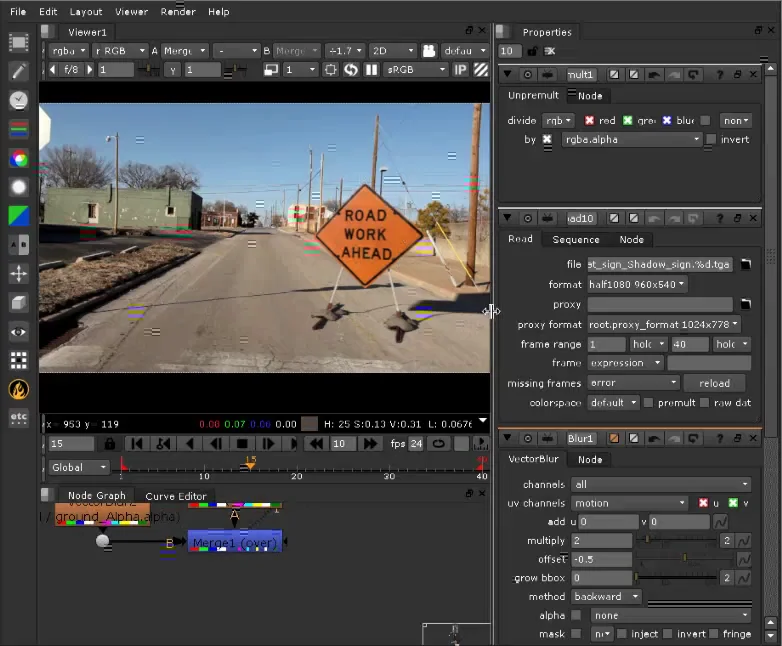Open the Image nodes toolbar icon
The width and height of the screenshot is (782, 646).
tap(18, 42)
